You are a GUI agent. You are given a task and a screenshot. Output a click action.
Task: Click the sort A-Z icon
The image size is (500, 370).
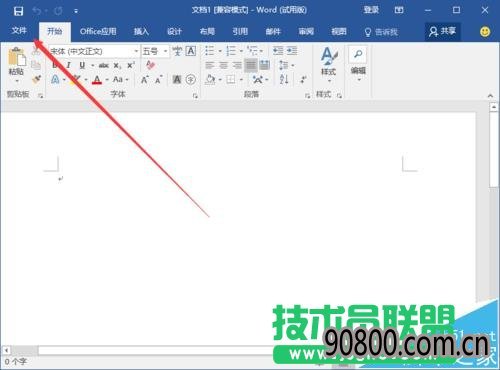tap(284, 79)
